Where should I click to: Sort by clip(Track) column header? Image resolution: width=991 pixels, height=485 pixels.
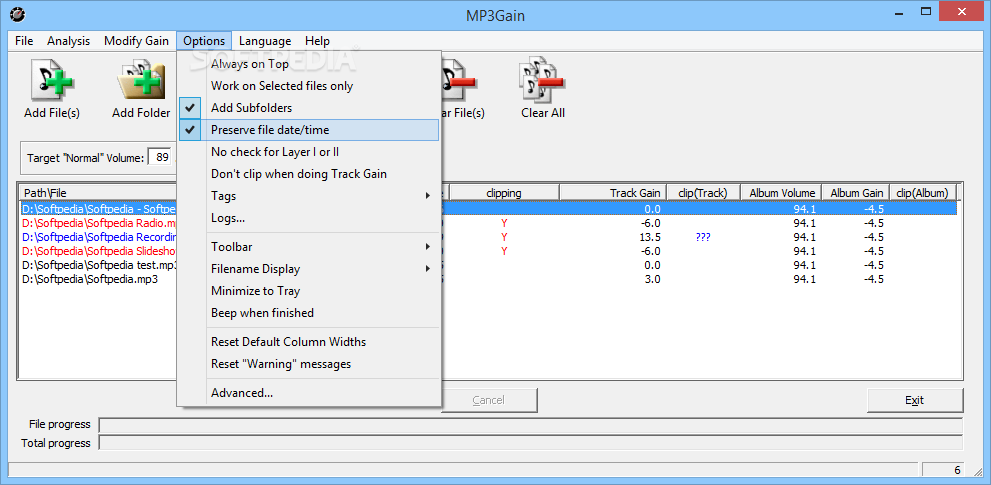click(703, 193)
